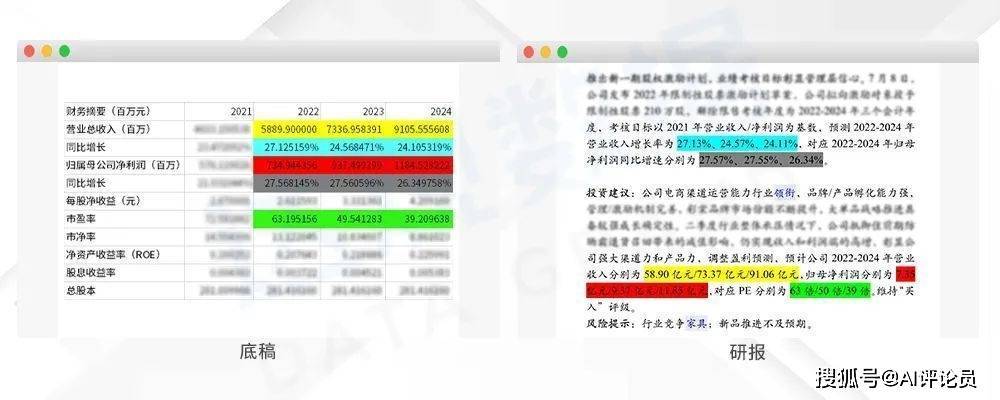Viewport: 1000px width, 400px height.
Task: Click the 研报 caption under right window
Action: (747, 352)
